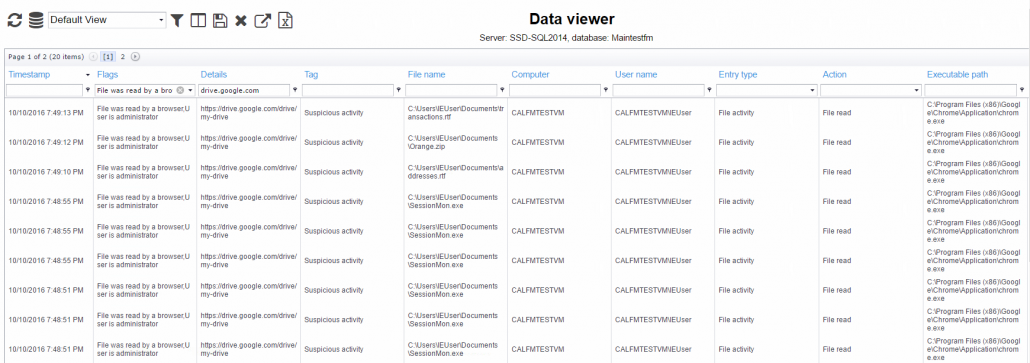The image size is (1030, 363).
Task: Go to next page arrow
Action: click(x=135, y=56)
